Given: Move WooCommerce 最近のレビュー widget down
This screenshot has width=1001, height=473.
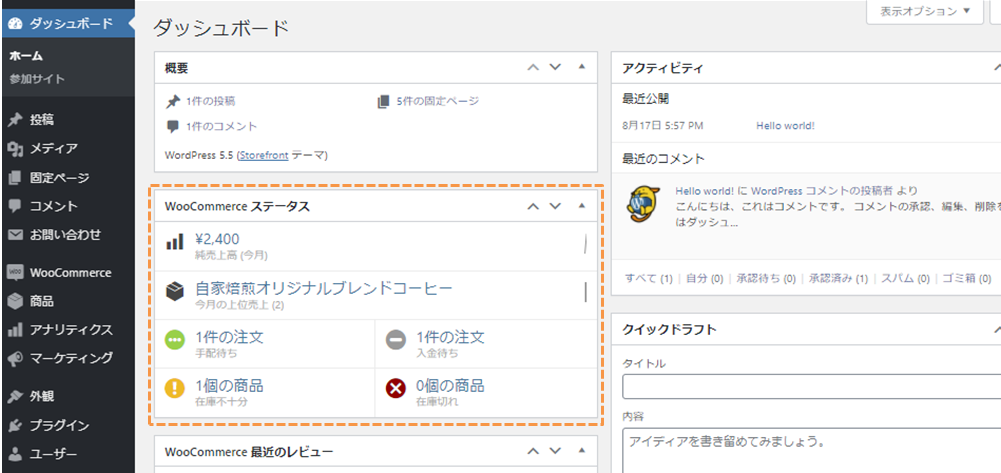Looking at the screenshot, I should (555, 452).
